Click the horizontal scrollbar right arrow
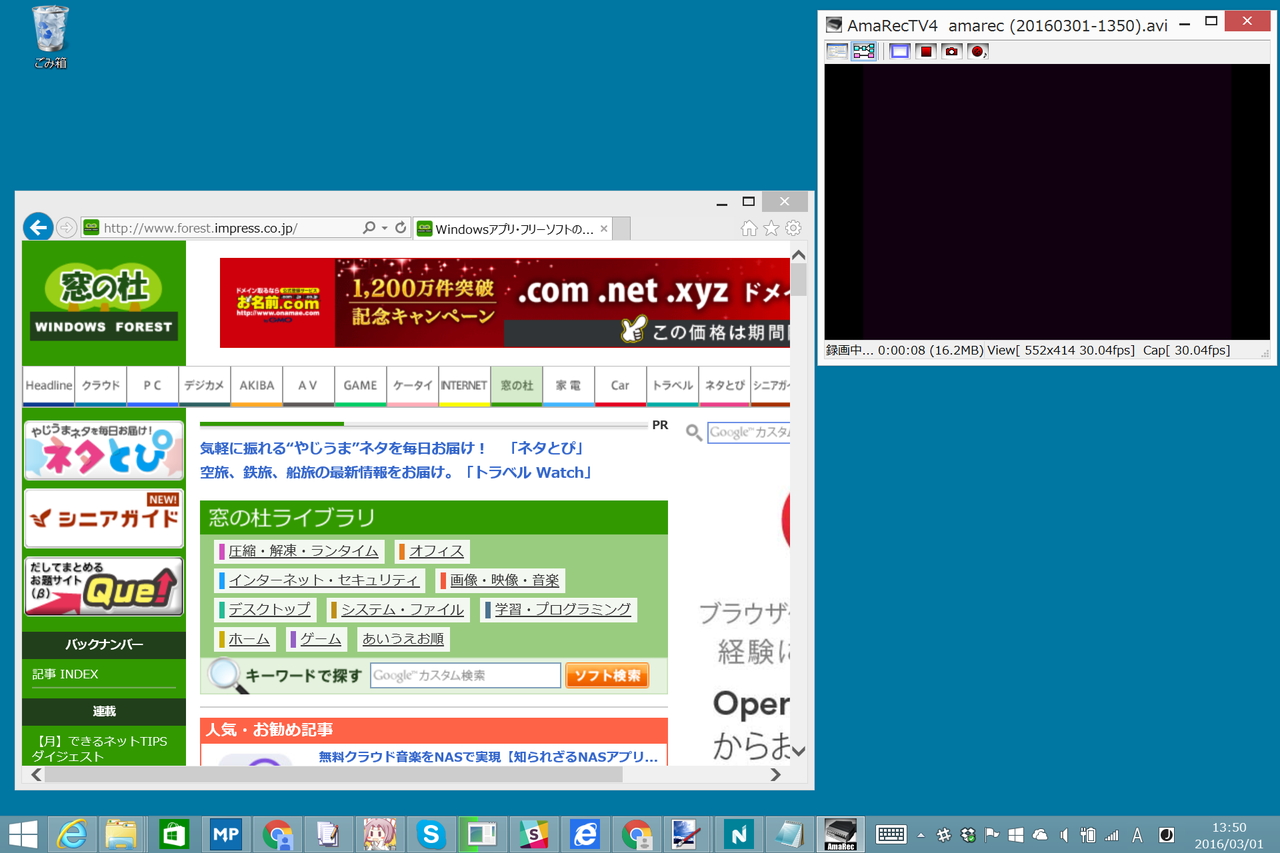Viewport: 1280px width, 853px height. (x=774, y=773)
